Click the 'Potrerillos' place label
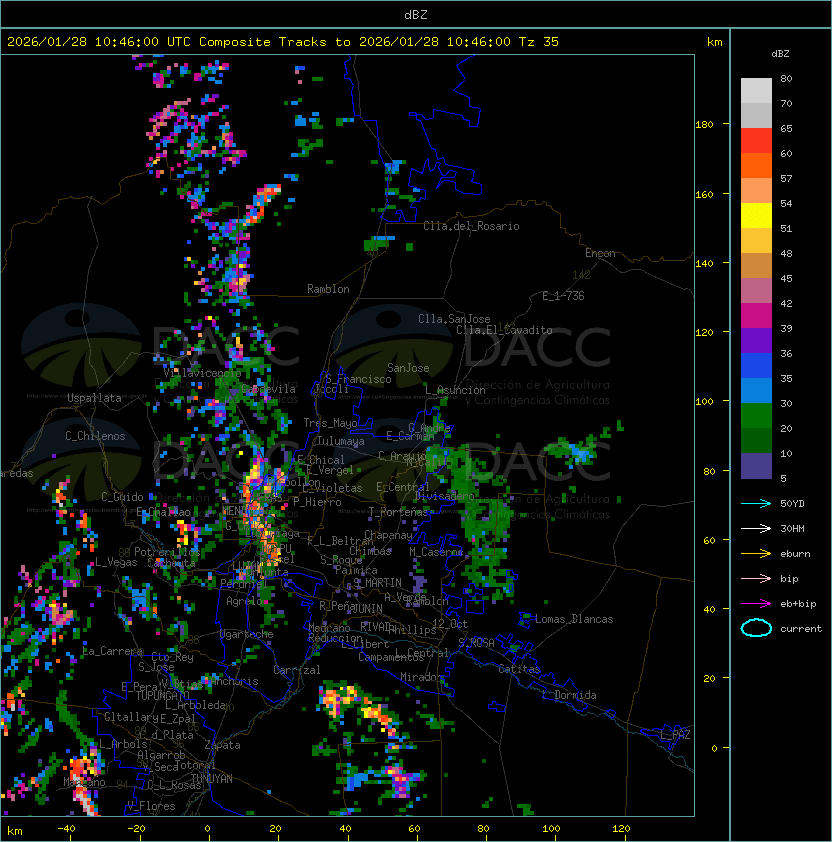Screen dimensions: 832x842 pyautogui.click(x=167, y=552)
